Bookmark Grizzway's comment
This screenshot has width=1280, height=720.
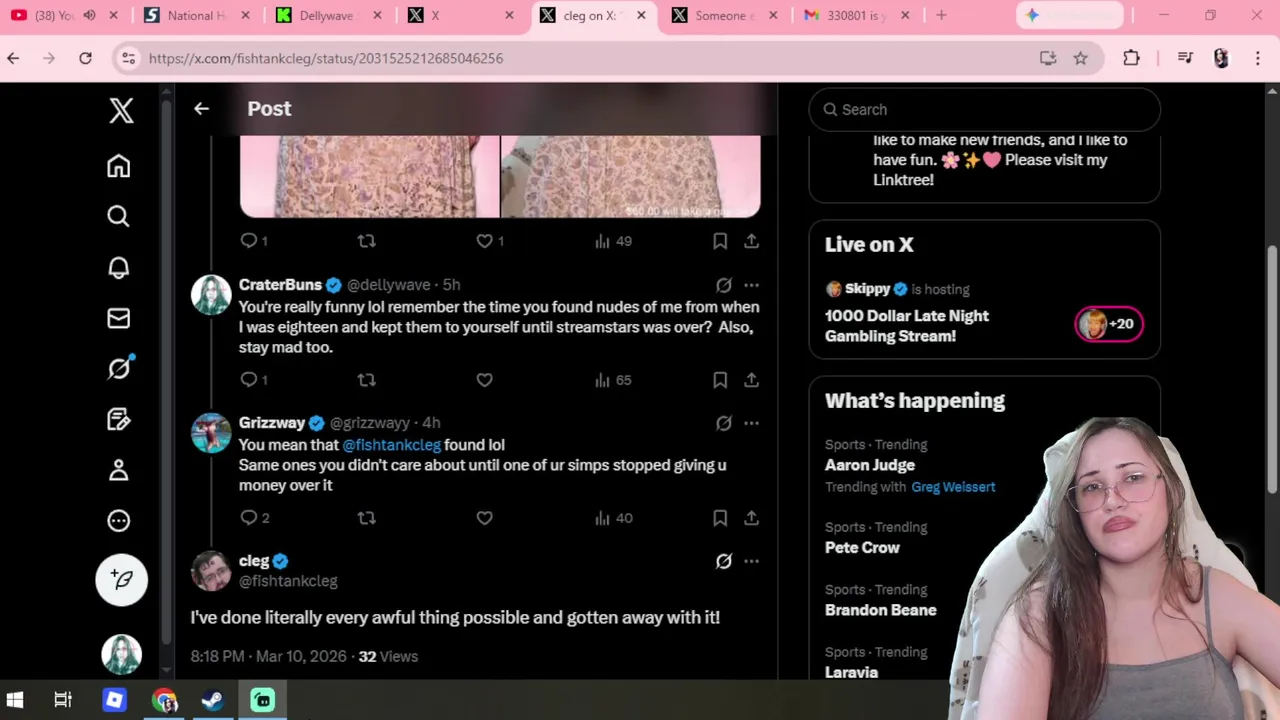pos(720,518)
